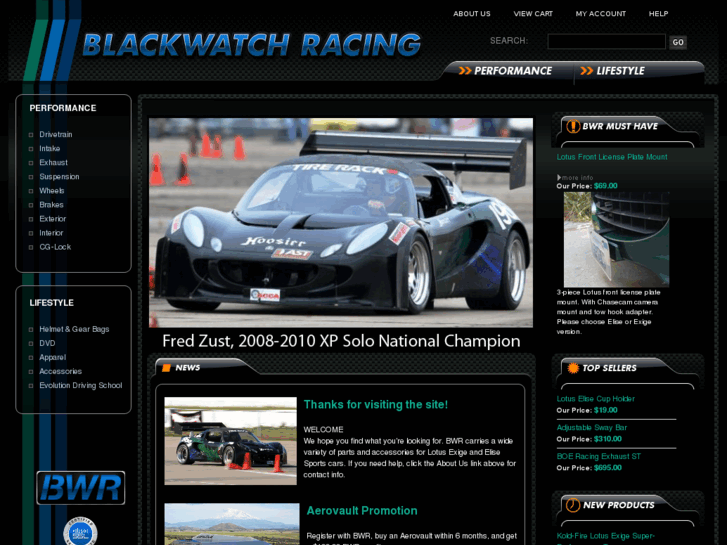
Task: Click the GO search button
Action: (x=678, y=42)
